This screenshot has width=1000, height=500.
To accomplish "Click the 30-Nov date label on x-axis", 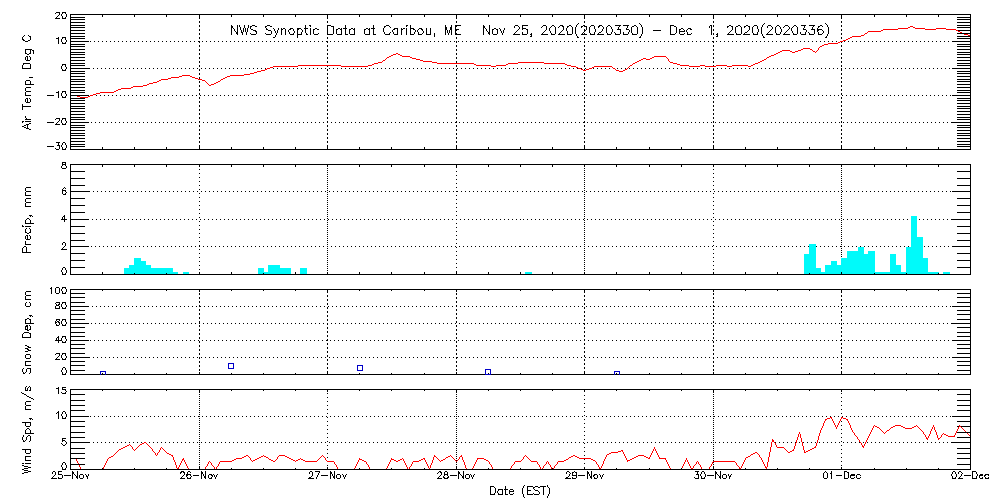I will click(x=713, y=476).
